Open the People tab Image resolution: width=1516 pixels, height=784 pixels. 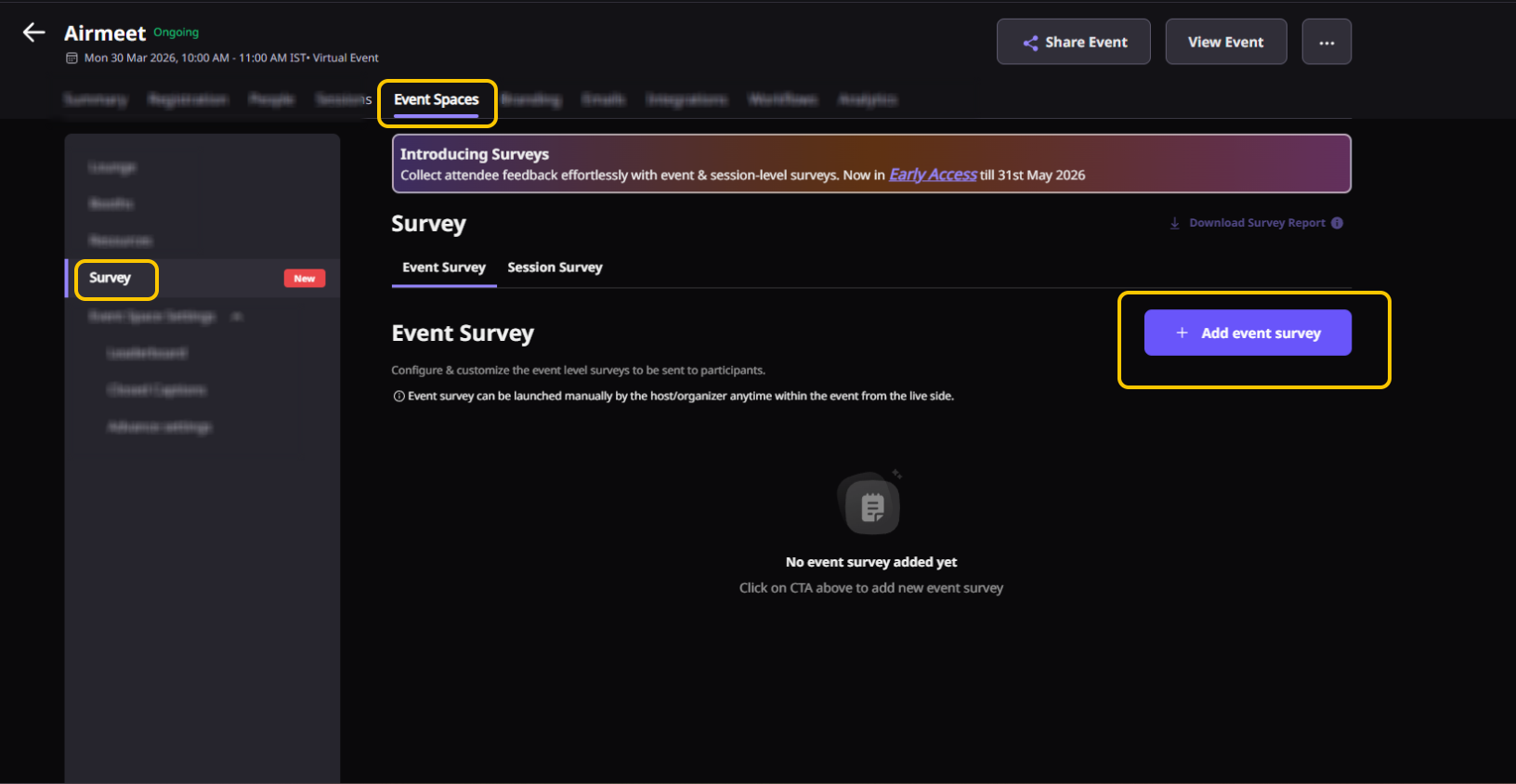pos(271,99)
